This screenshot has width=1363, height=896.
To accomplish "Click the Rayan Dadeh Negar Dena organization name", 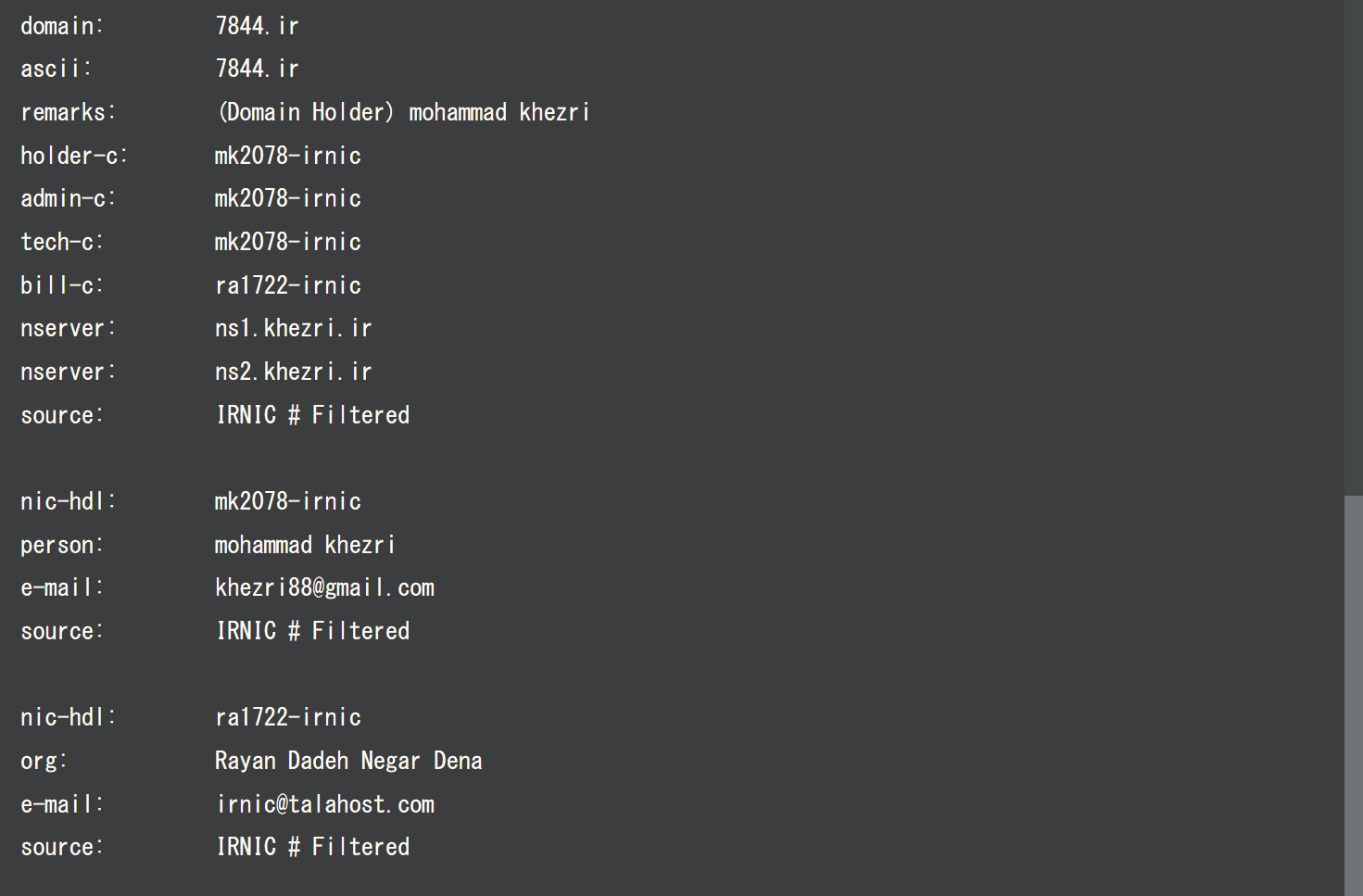I will click(x=348, y=761).
